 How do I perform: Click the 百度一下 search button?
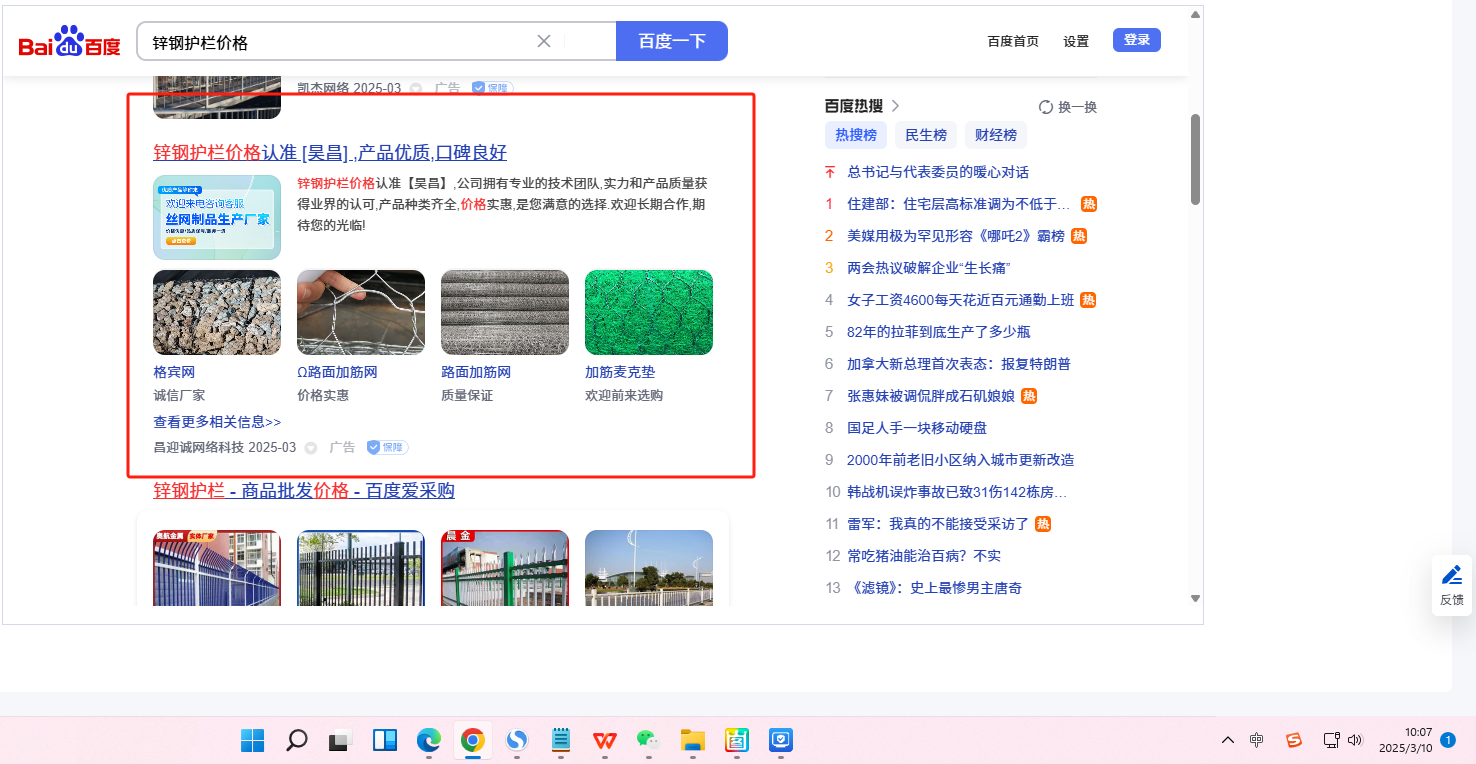coord(672,41)
